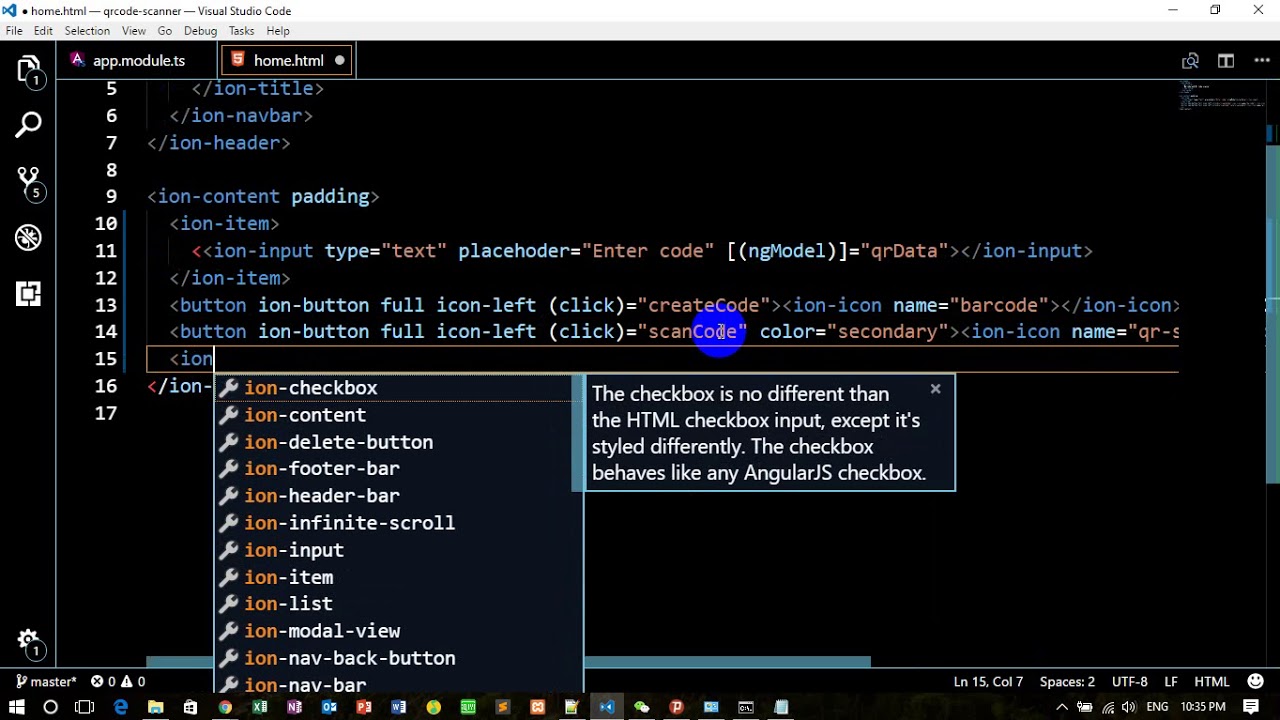Click the feedback smiley in status bar

(x=1256, y=681)
